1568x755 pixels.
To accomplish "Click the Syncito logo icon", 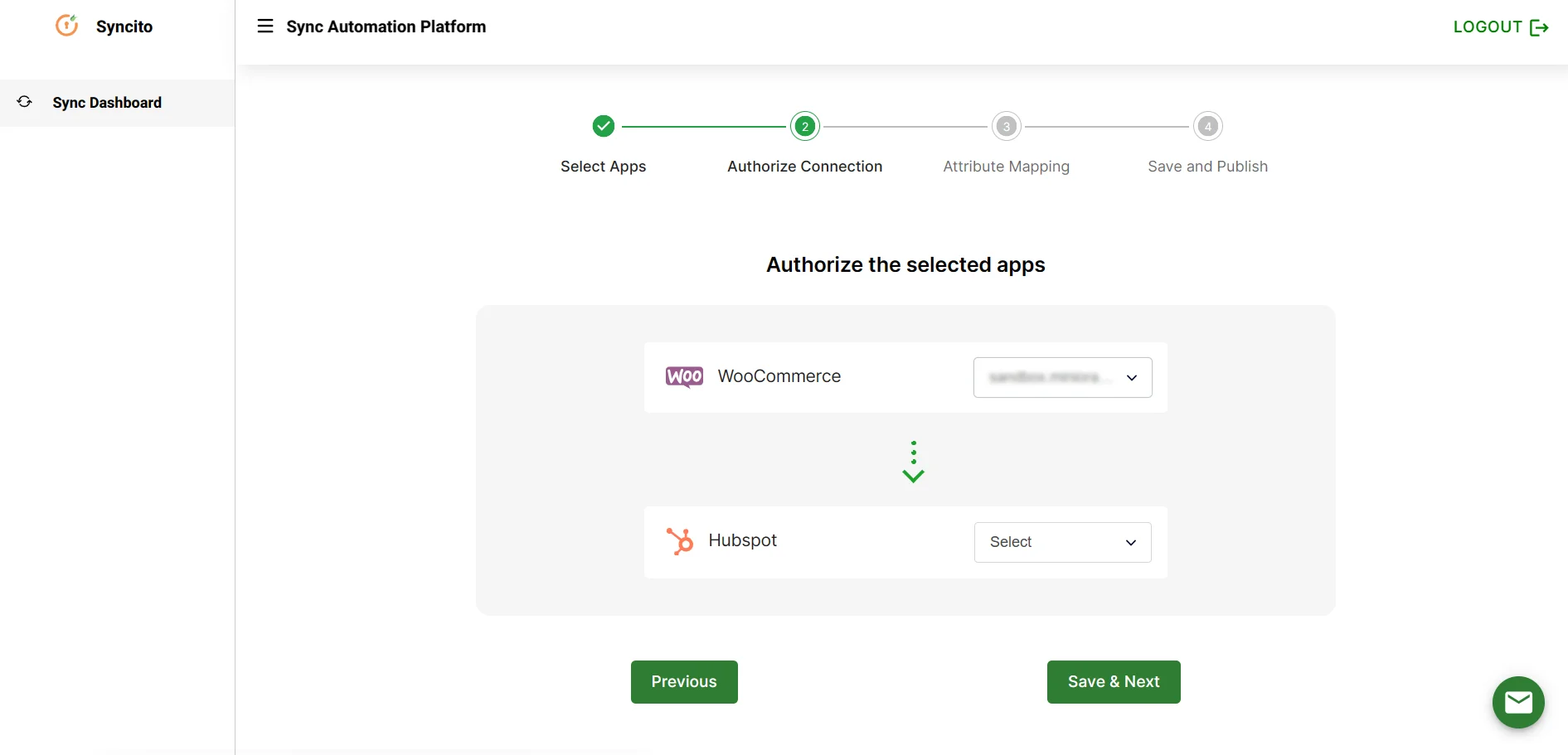I will 66,26.
